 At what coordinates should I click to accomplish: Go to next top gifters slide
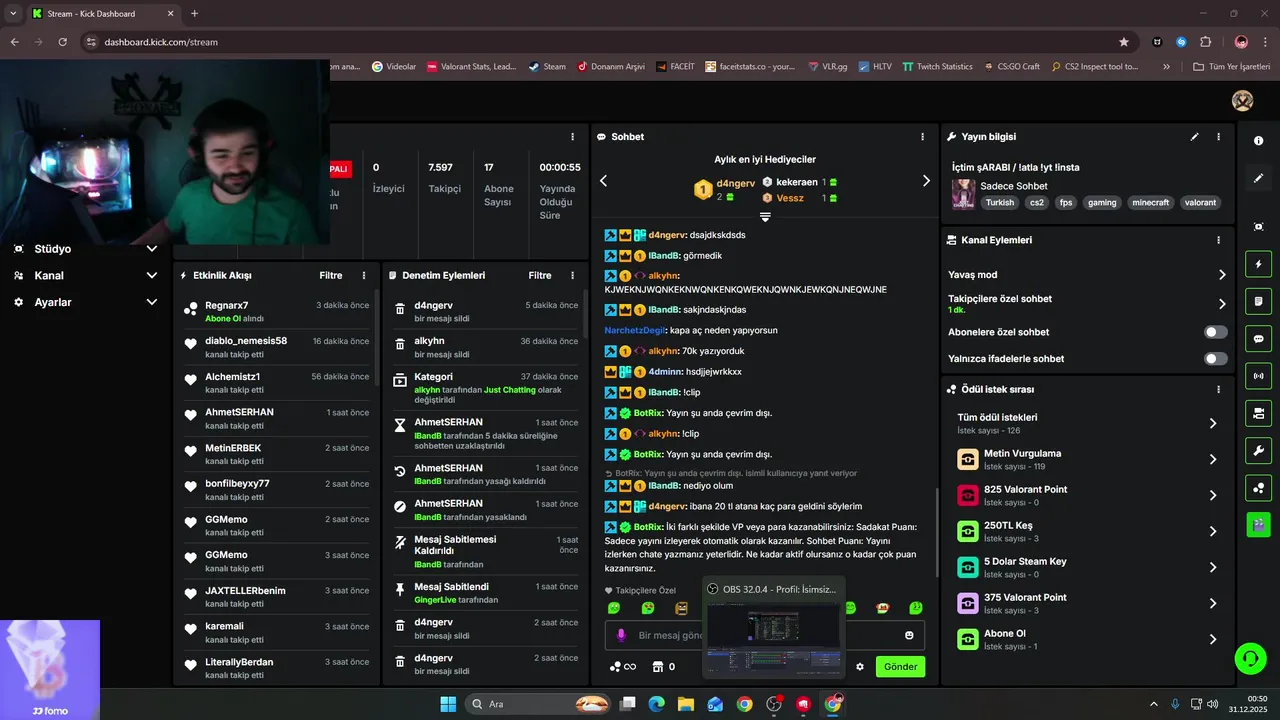click(x=926, y=181)
